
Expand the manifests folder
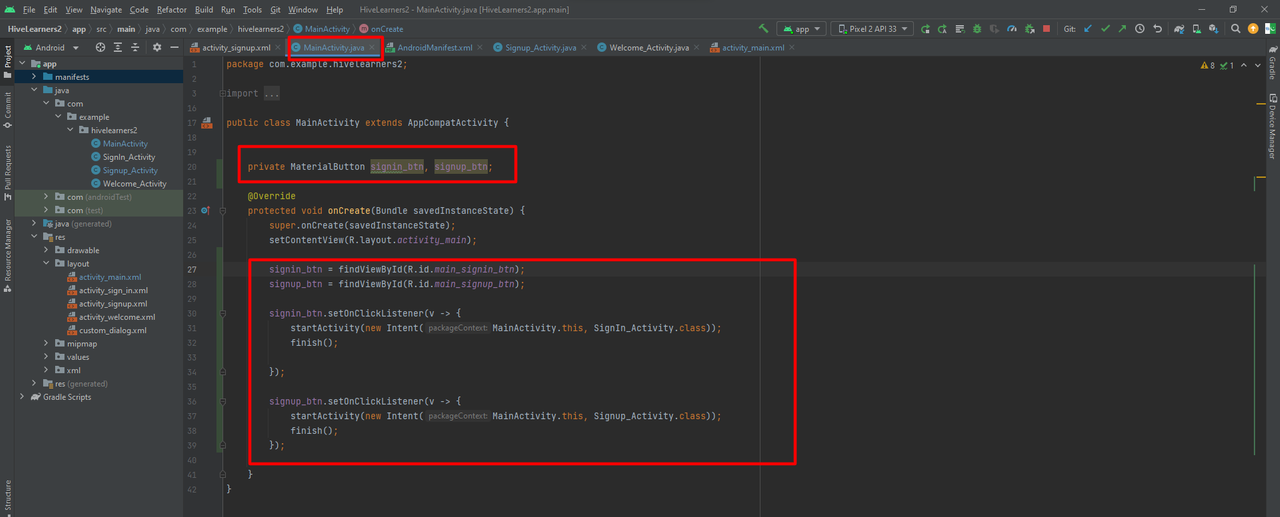pos(35,77)
